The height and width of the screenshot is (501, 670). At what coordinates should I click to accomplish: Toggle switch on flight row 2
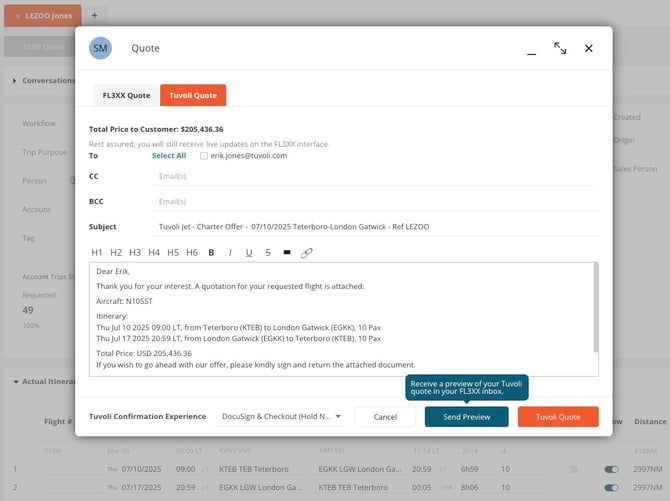tap(611, 488)
